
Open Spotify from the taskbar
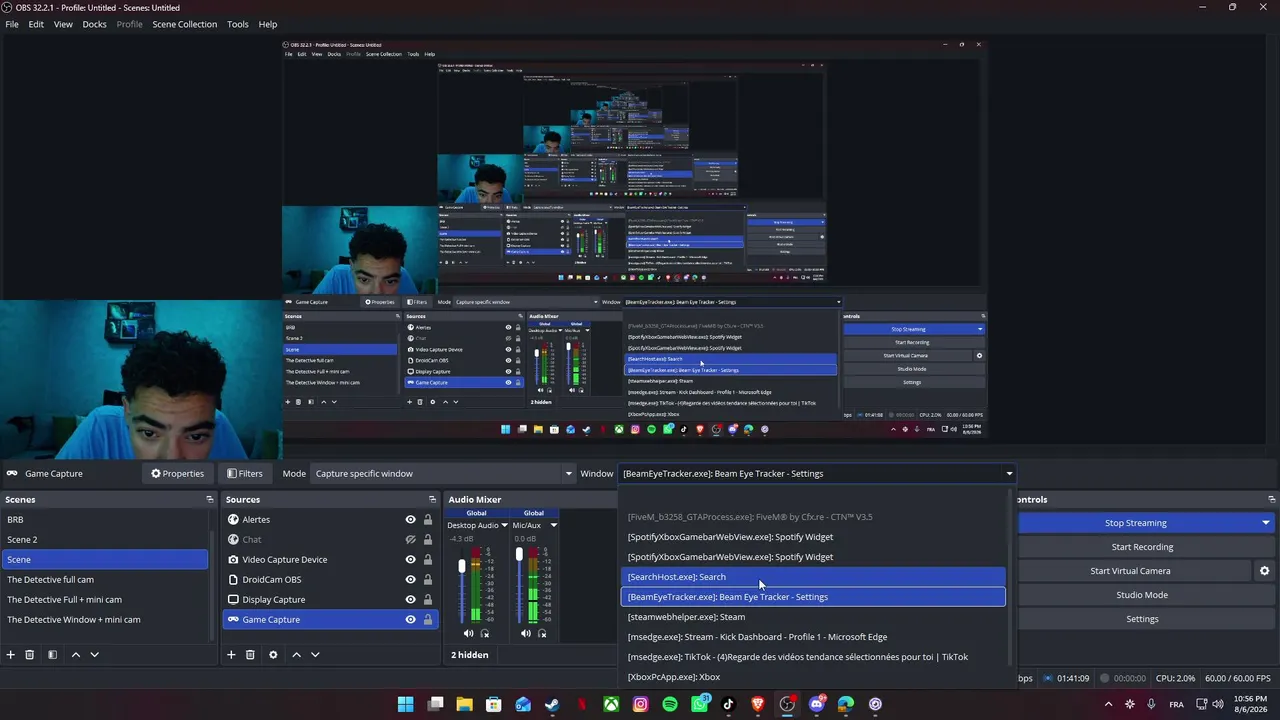coord(670,704)
